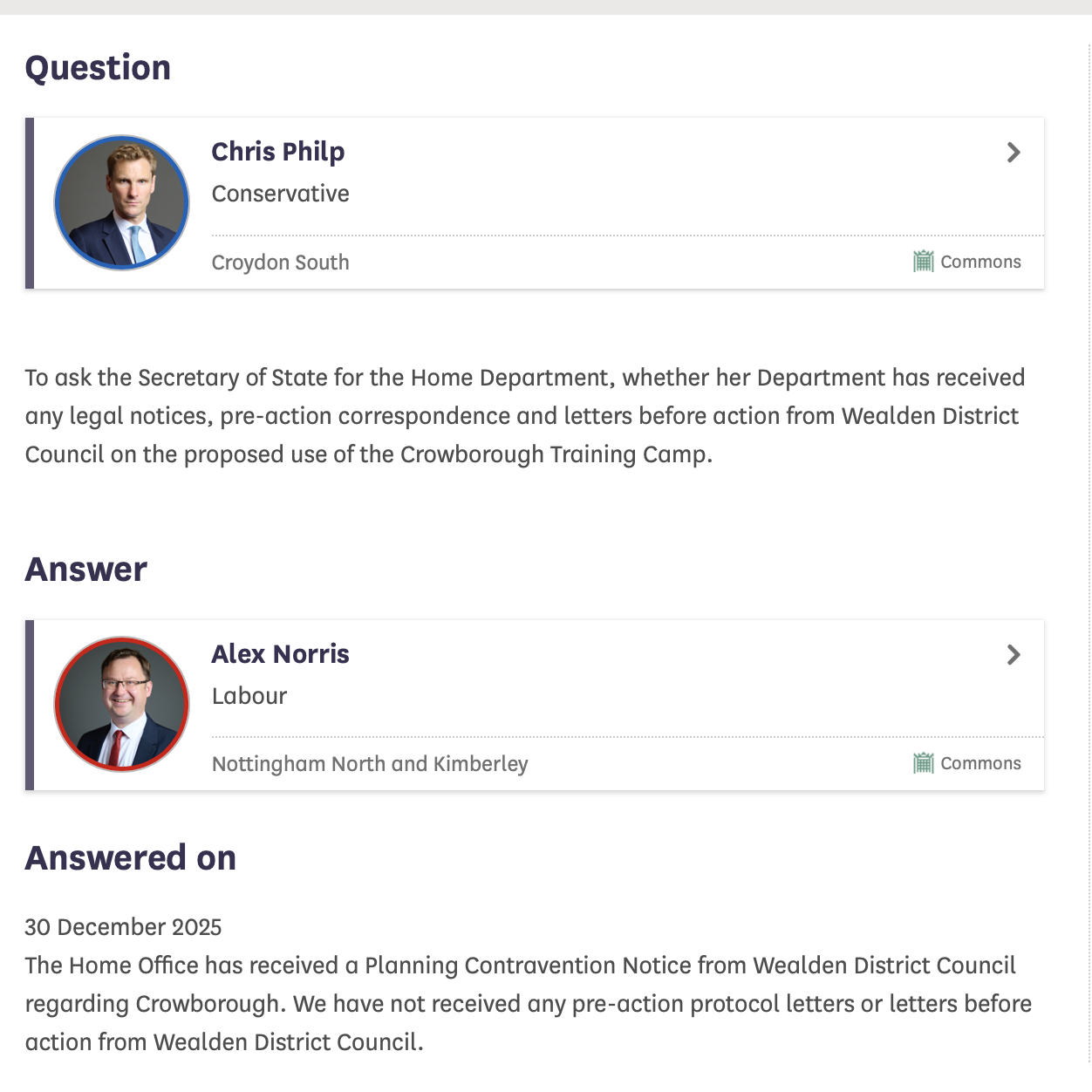This screenshot has width=1092, height=1092.
Task: Expand the chevron on Alex Norris's card
Action: [1014, 655]
